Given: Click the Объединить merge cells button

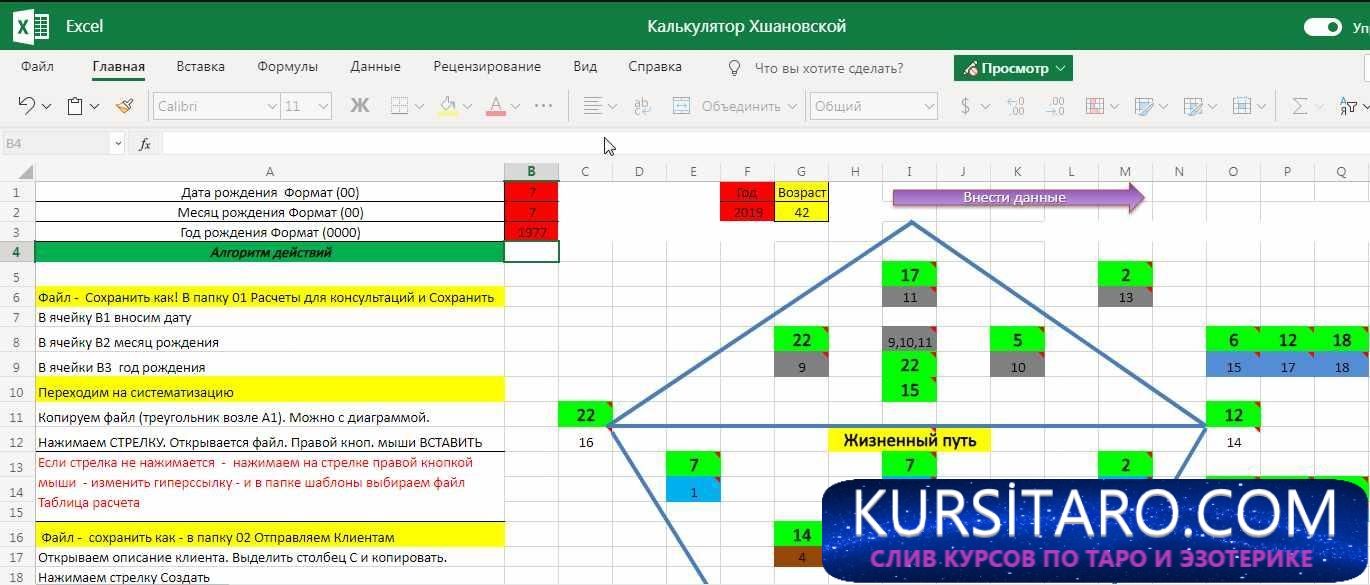Looking at the screenshot, I should point(734,106).
